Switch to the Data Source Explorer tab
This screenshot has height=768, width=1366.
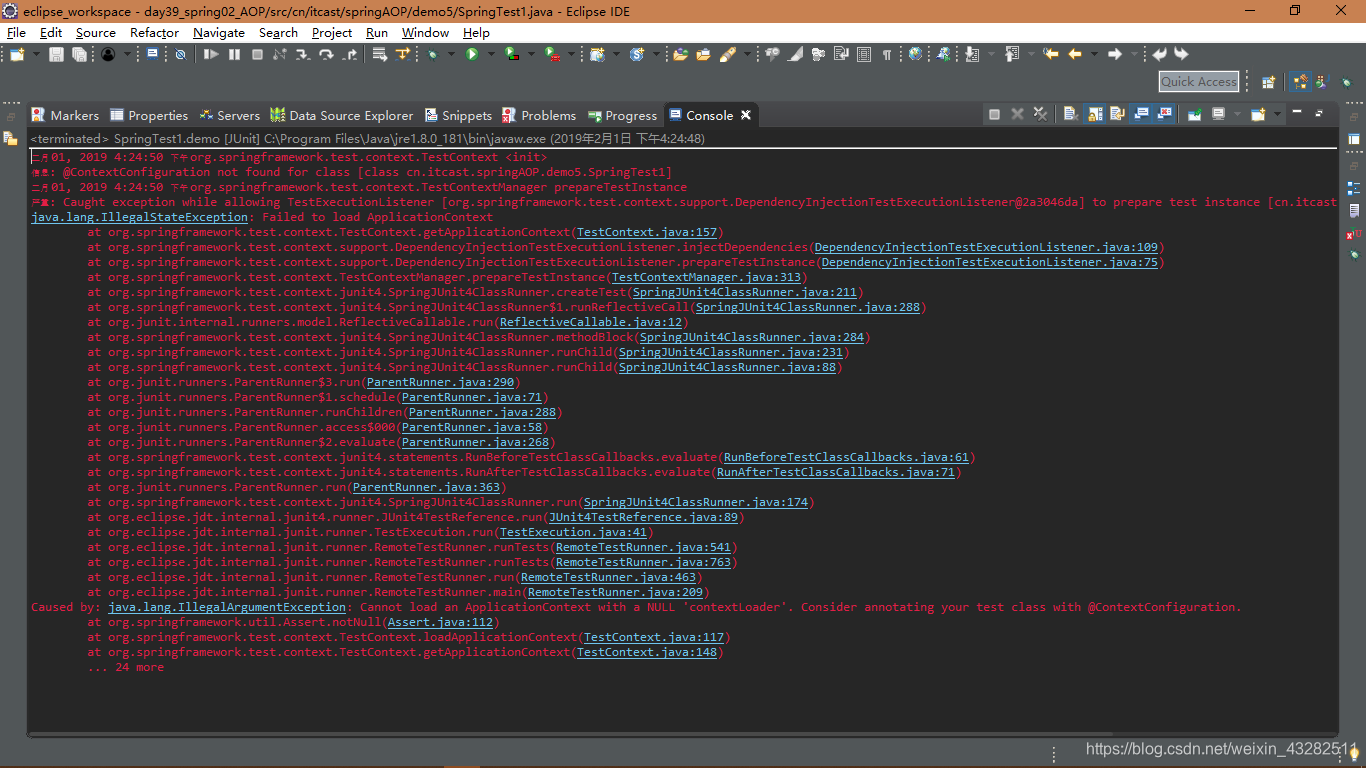[x=342, y=115]
